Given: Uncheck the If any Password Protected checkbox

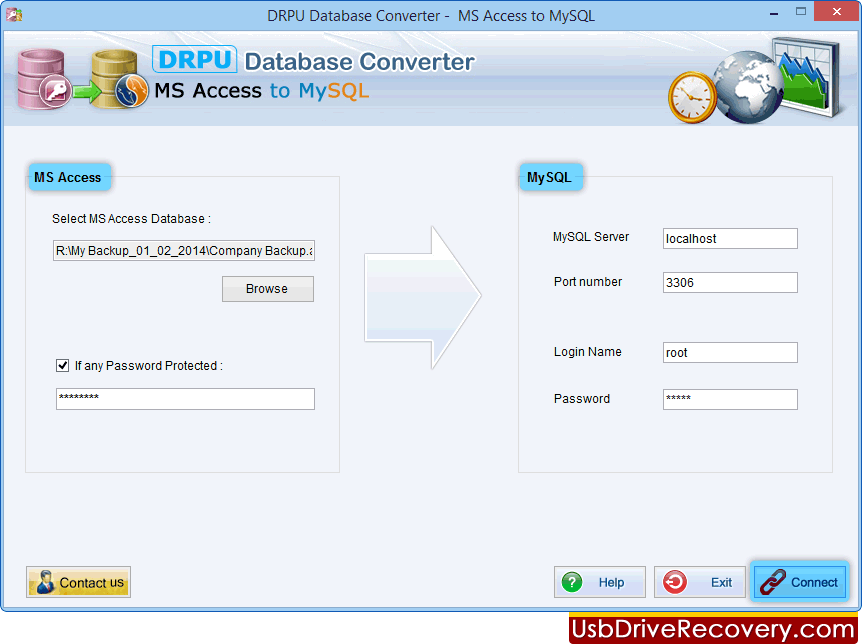Looking at the screenshot, I should (63, 366).
